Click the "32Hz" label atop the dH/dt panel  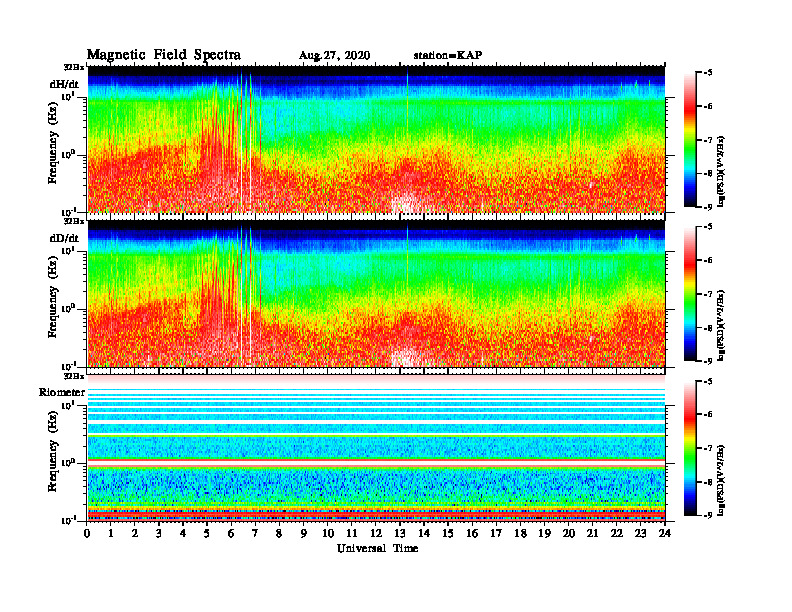(x=74, y=67)
